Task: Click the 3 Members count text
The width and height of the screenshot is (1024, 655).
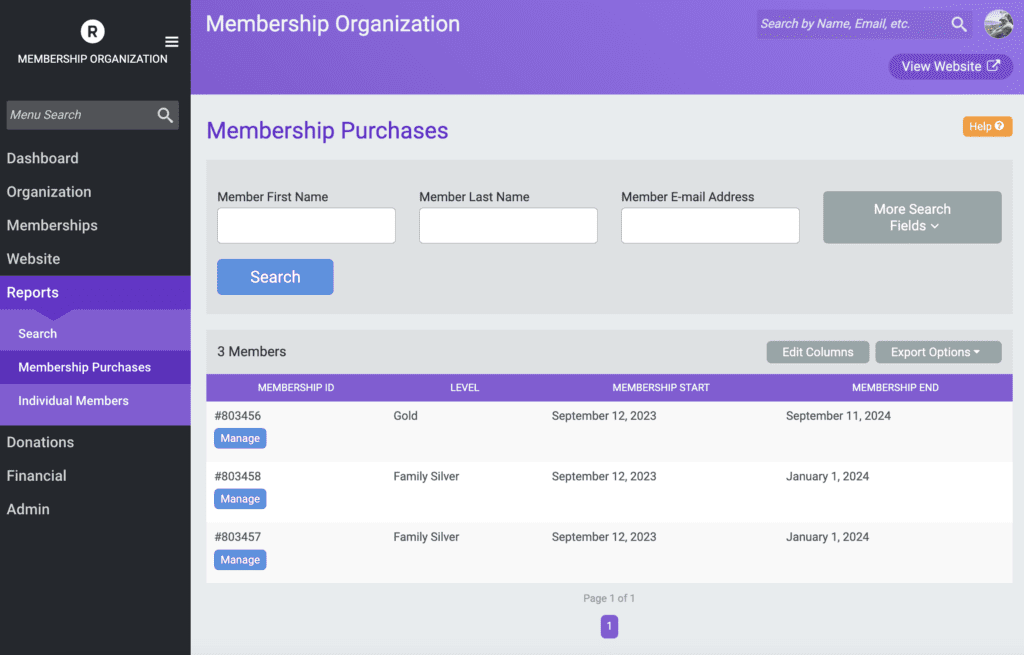Action: 251,351
